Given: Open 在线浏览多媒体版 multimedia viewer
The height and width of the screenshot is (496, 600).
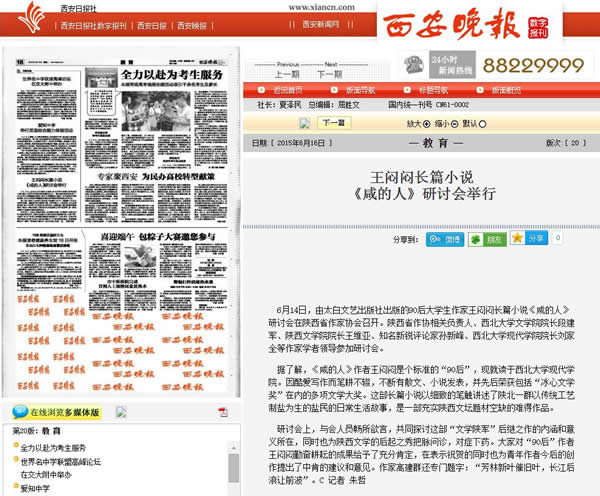Looking at the screenshot, I should [x=65, y=412].
